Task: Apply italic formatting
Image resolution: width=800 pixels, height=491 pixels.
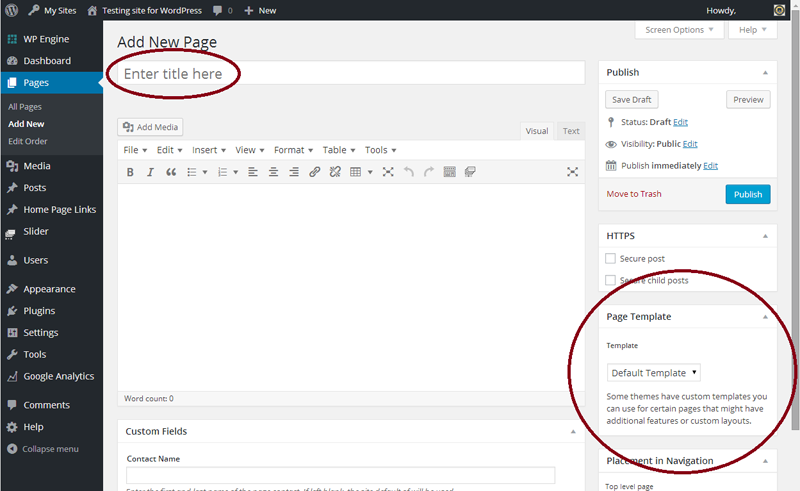Action: pyautogui.click(x=150, y=172)
